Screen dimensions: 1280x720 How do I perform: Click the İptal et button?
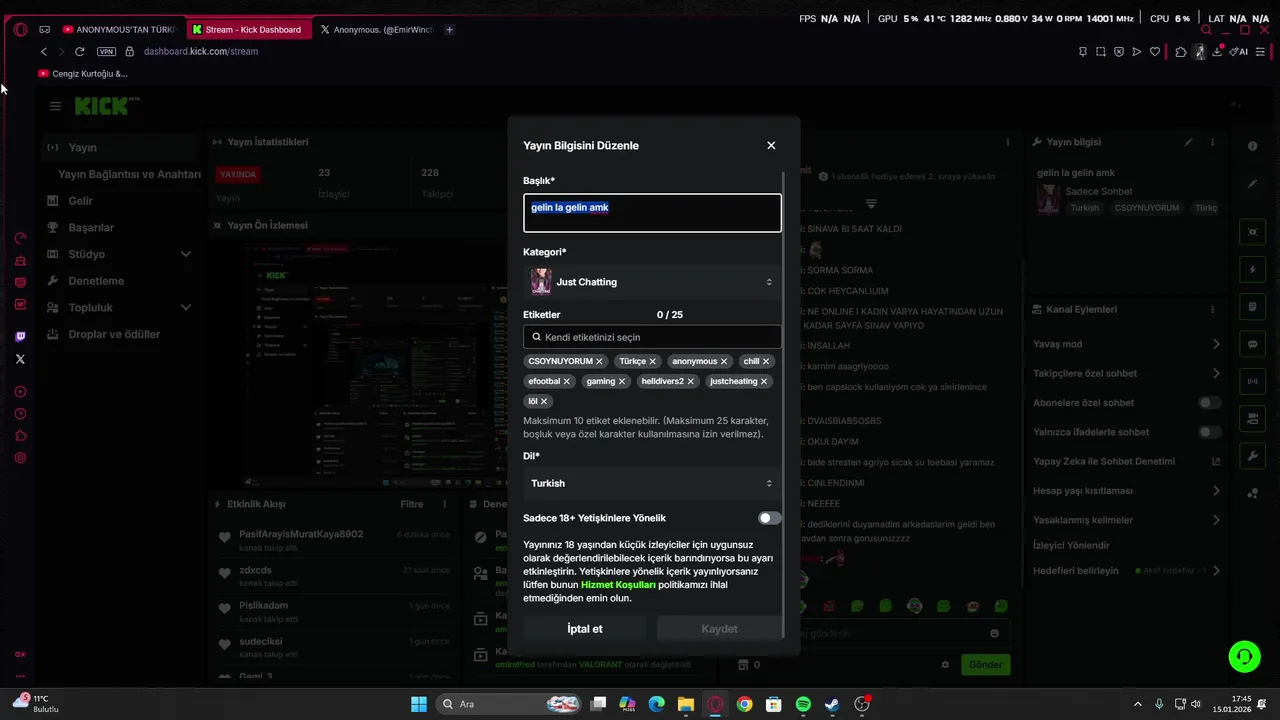coord(585,629)
